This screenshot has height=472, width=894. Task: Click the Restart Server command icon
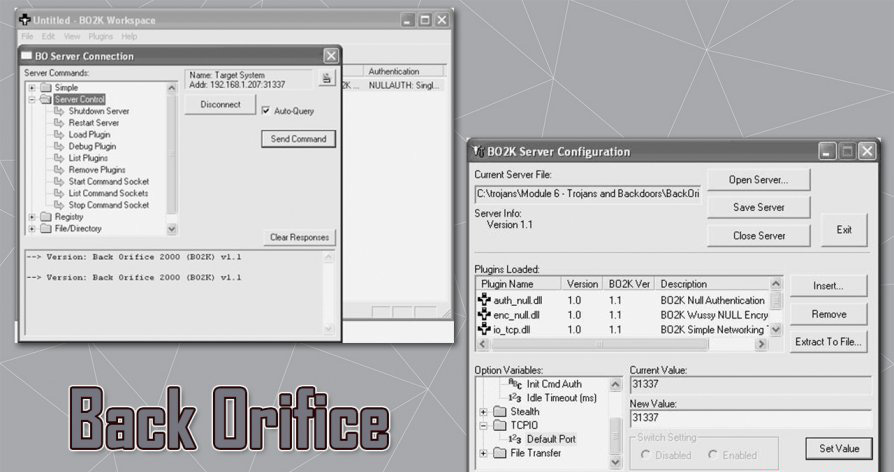point(59,123)
